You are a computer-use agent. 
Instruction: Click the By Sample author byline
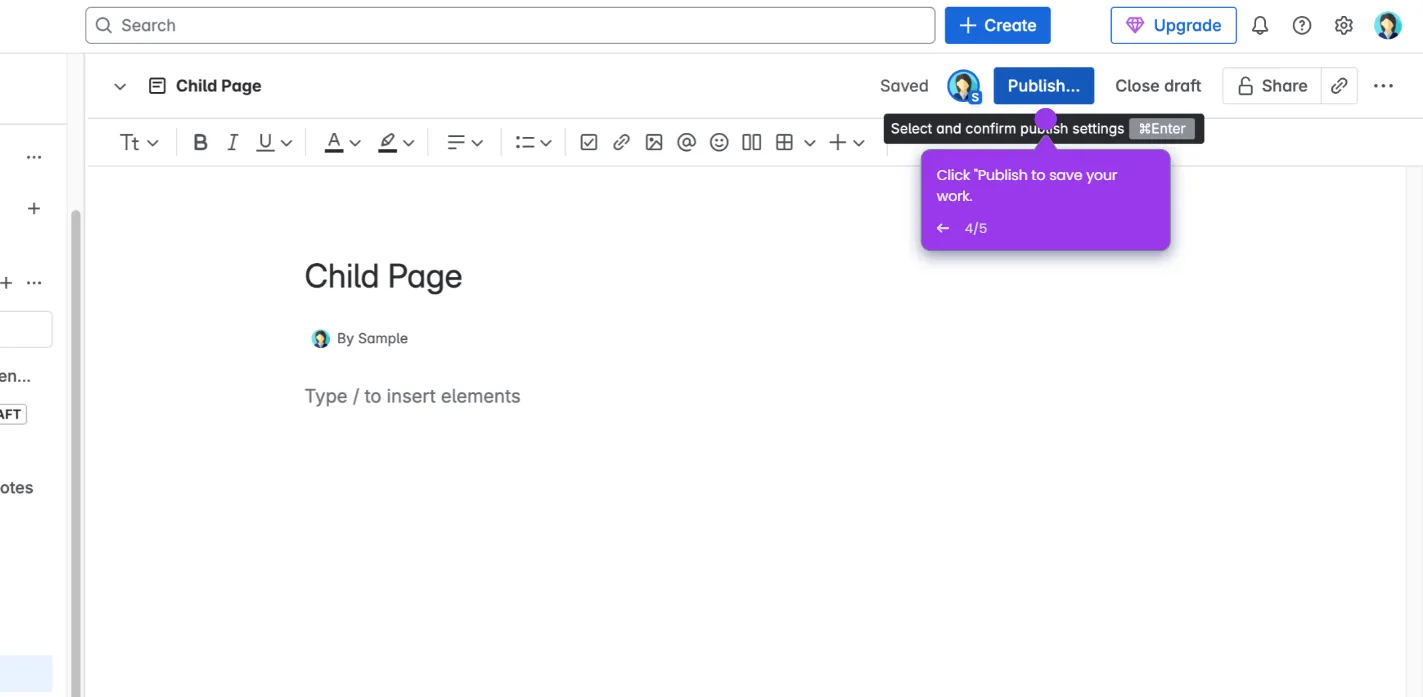coord(360,339)
